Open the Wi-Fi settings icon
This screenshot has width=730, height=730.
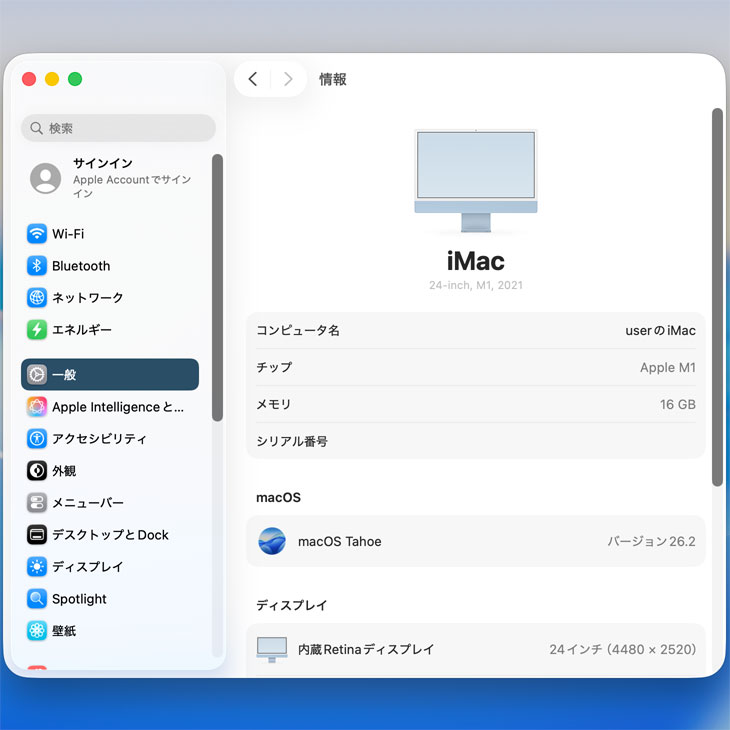coord(37,234)
